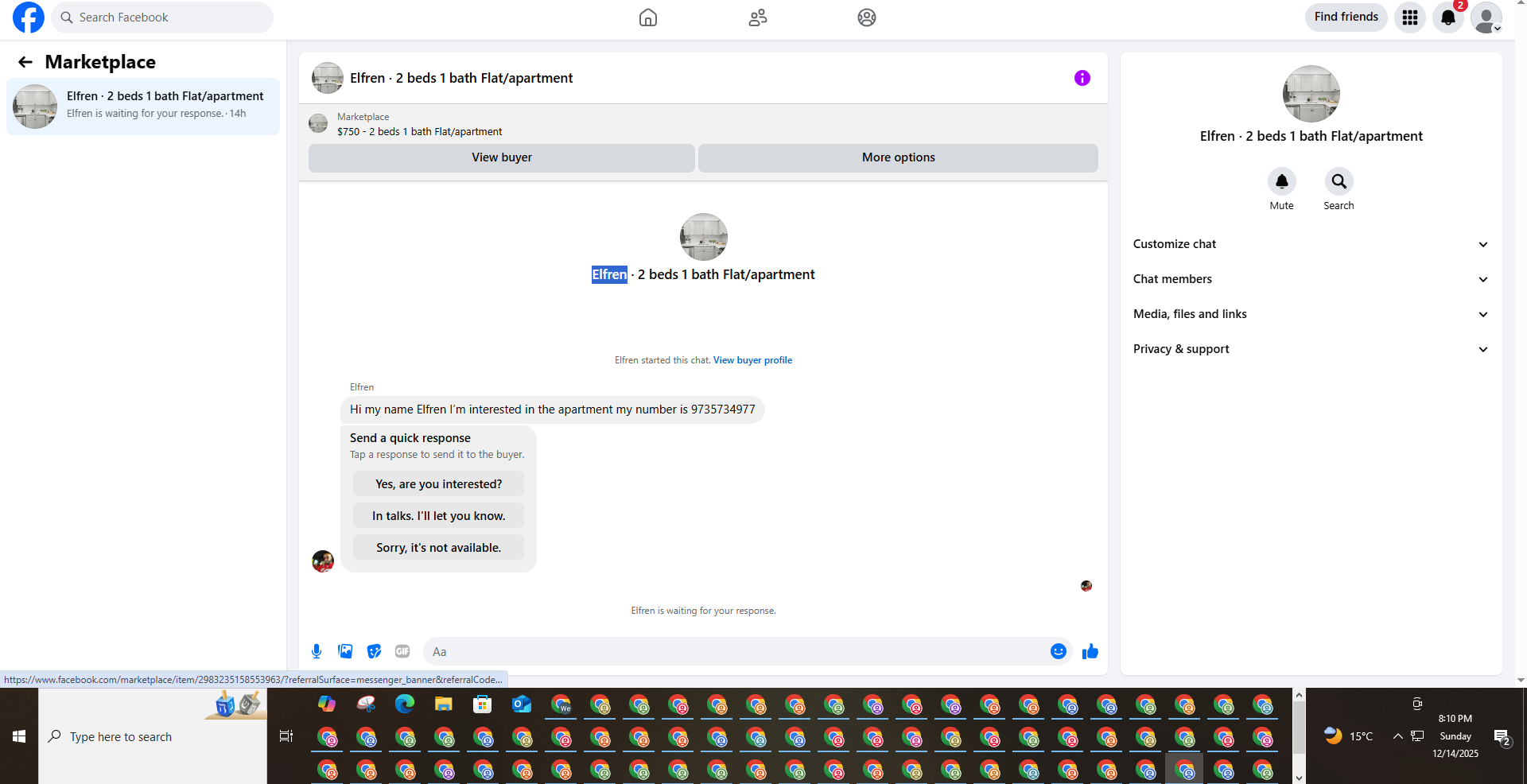Screen dimensions: 1527x784
Task: Open the Facebook menu grid icon
Action: coord(1410,17)
